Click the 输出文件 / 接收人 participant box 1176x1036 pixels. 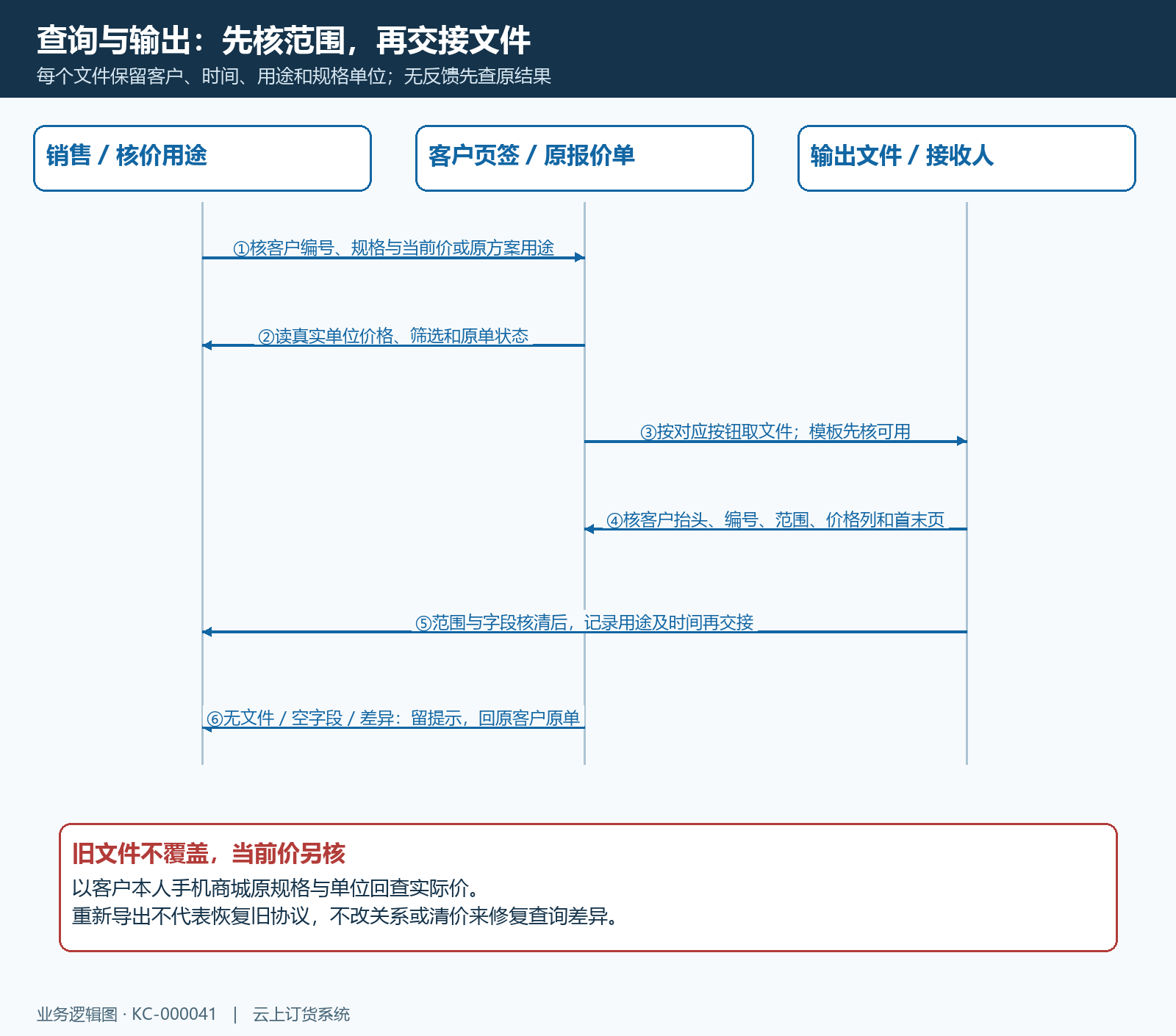(x=967, y=158)
